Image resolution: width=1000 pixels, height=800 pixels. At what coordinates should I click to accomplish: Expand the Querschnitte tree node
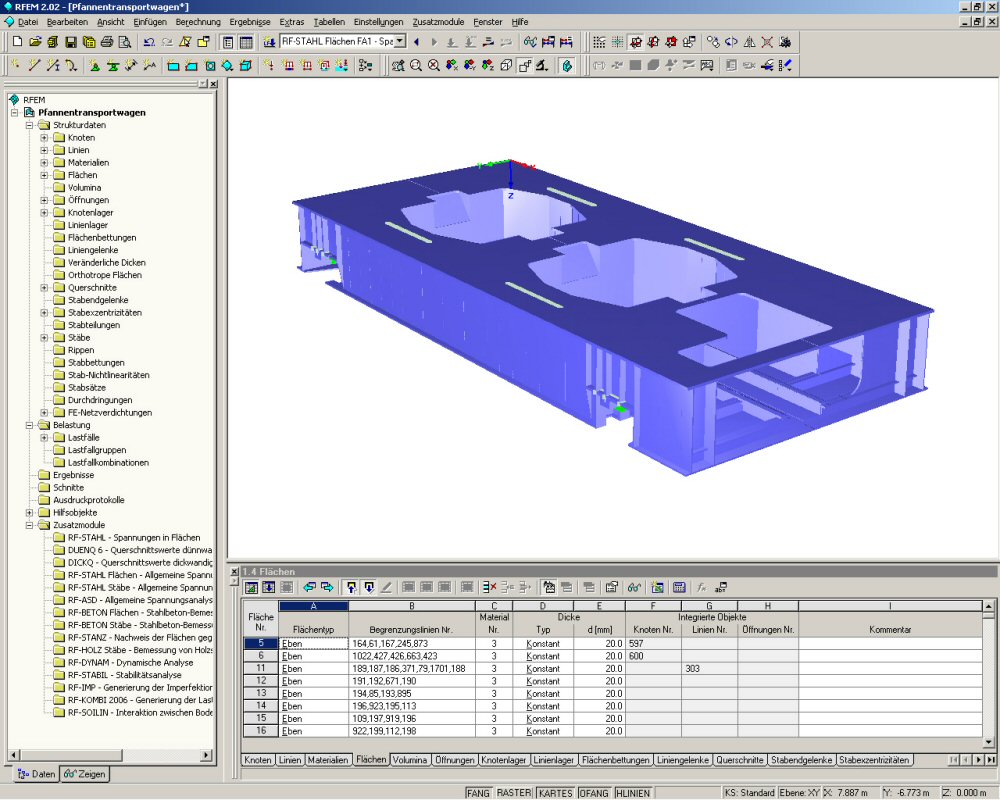point(44,288)
